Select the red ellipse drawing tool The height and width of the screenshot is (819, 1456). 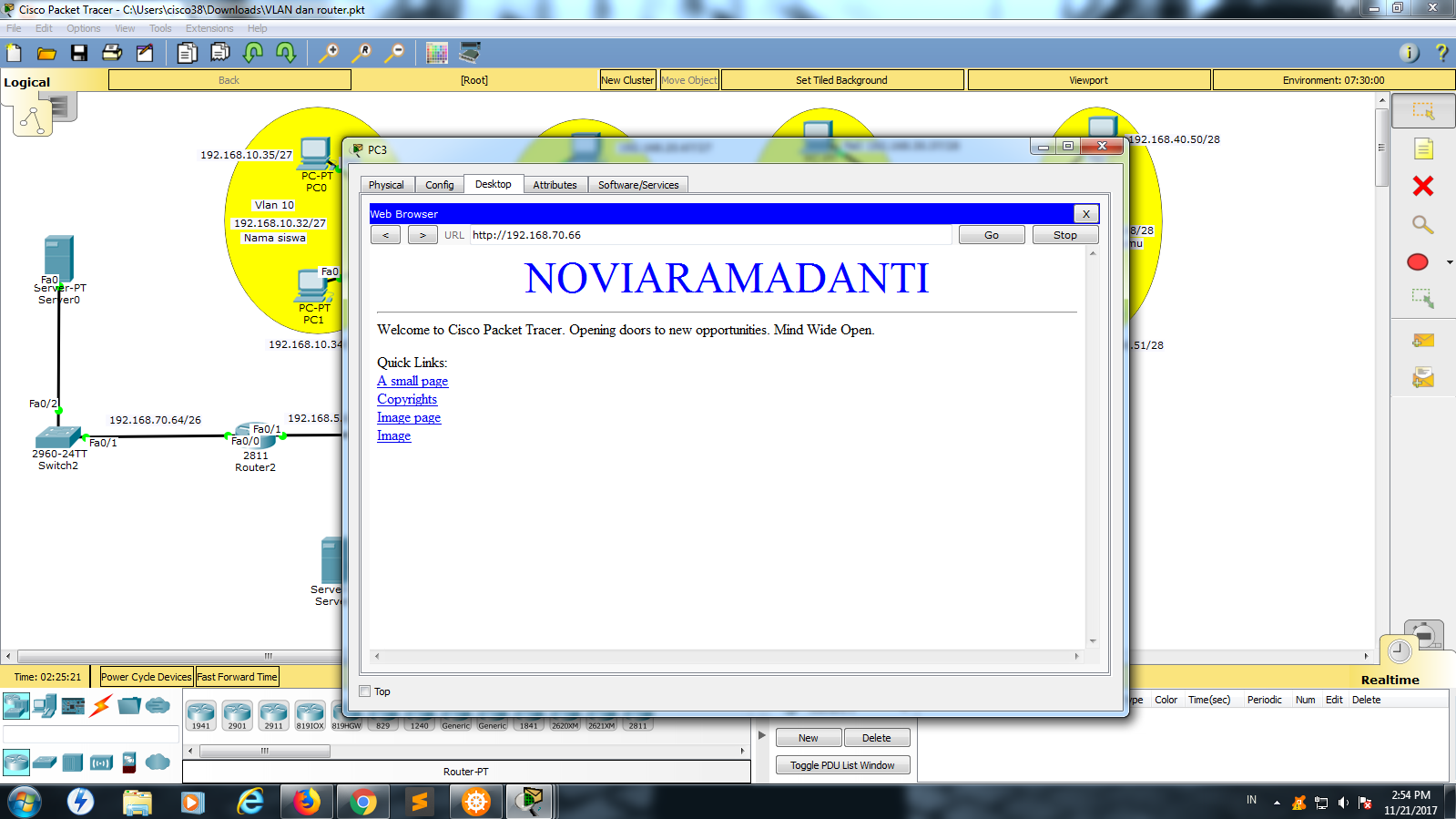[x=1418, y=262]
